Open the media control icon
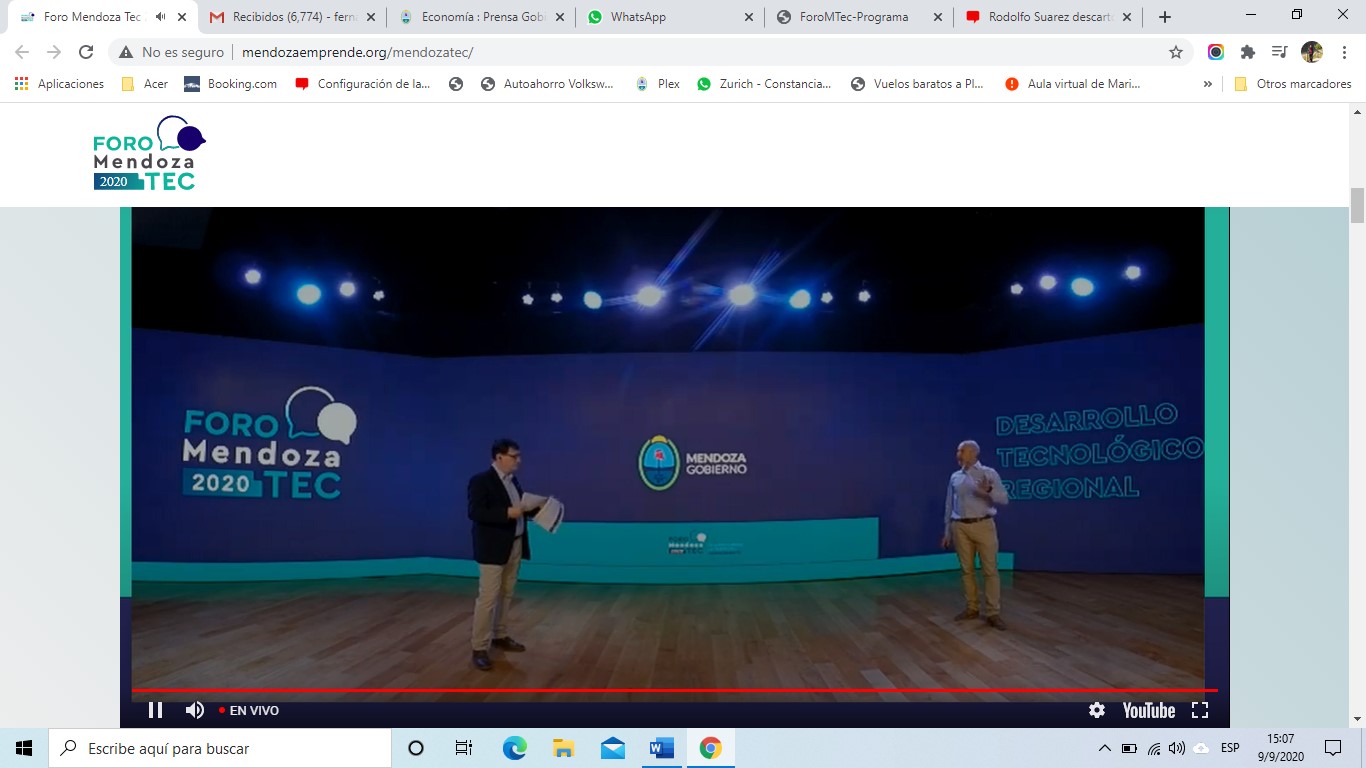Viewport: 1366px width, 768px height. point(1279,52)
